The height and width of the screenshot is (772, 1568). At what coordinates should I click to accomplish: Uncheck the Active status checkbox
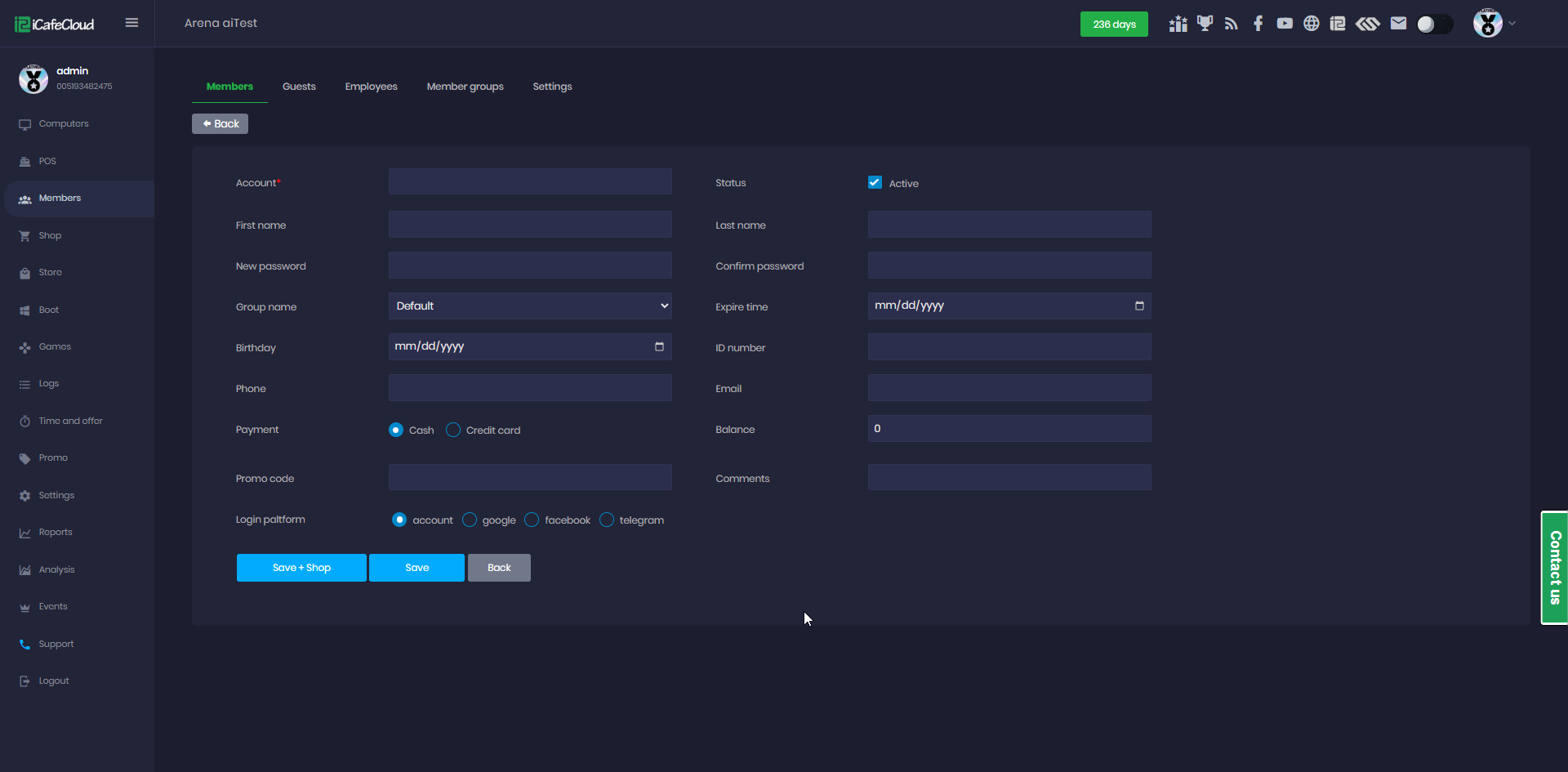[875, 182]
